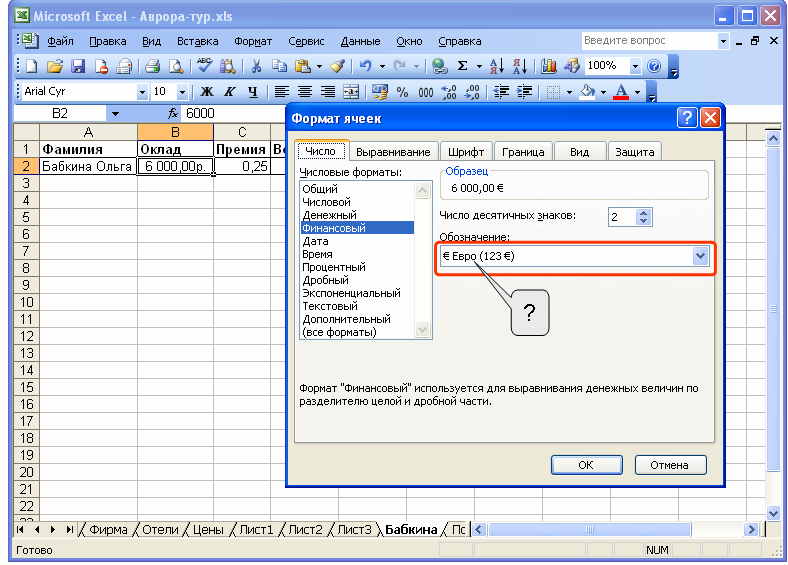Toggle Bold formatting button Ж
The height and width of the screenshot is (565, 788).
tap(207, 91)
